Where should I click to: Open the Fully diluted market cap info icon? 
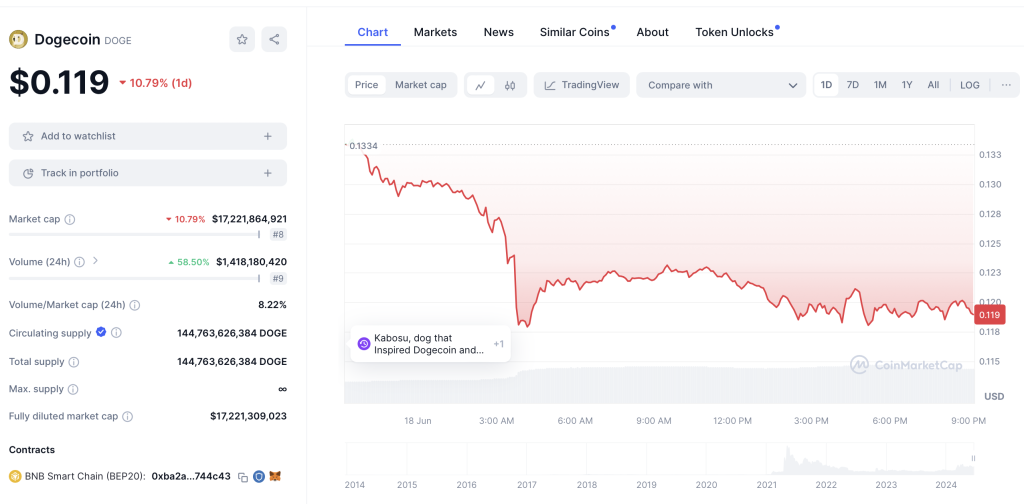coord(128,417)
